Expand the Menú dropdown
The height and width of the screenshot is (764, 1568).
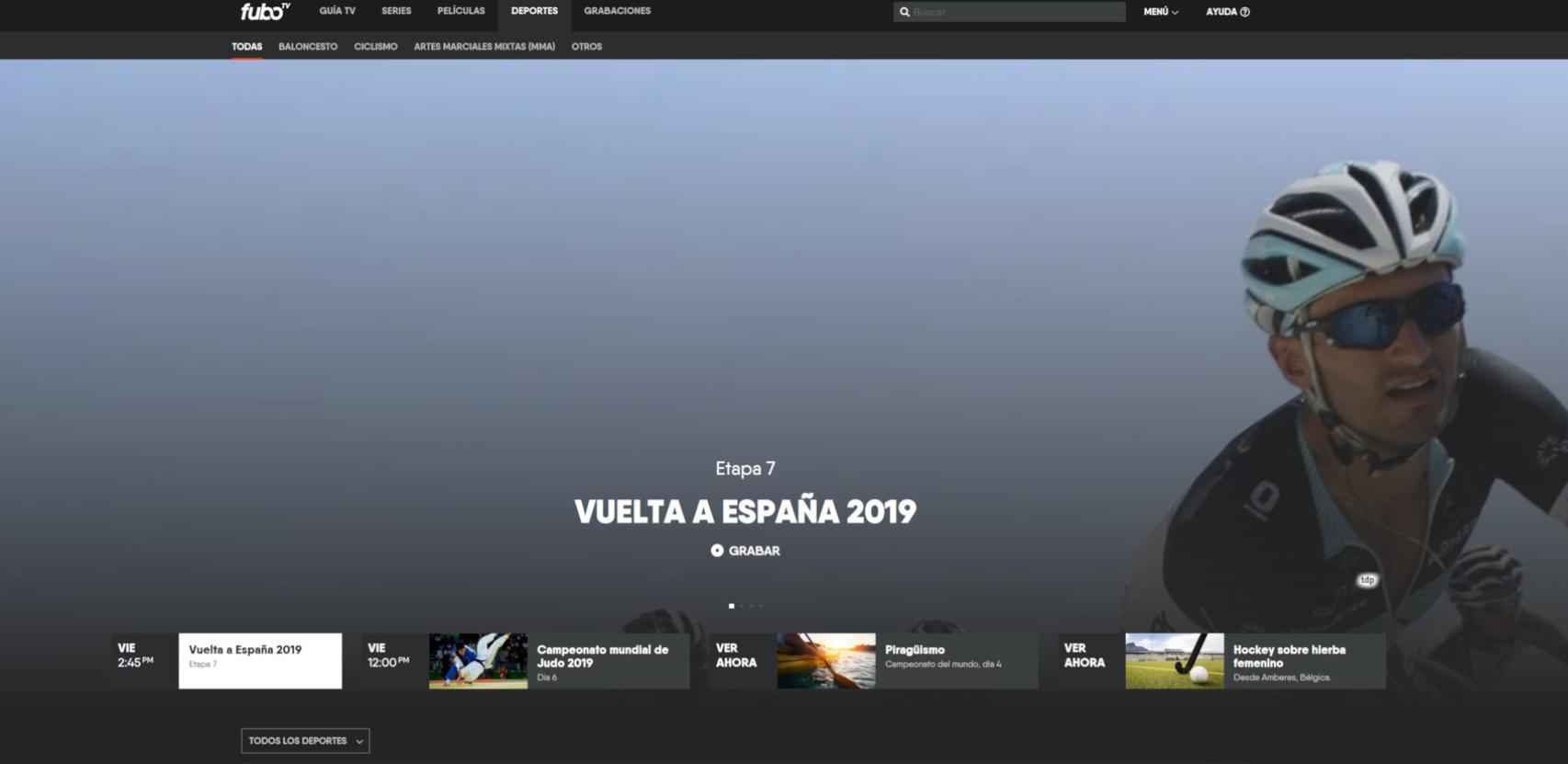[1161, 12]
